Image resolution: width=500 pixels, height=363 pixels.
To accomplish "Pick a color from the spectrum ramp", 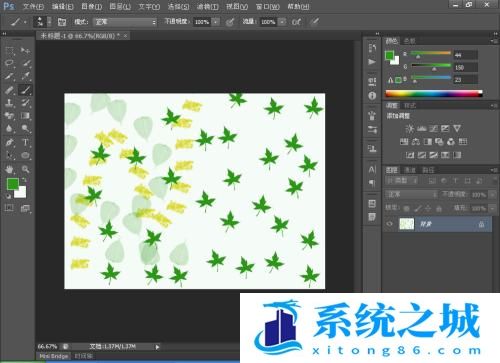I will pyautogui.click(x=434, y=94).
